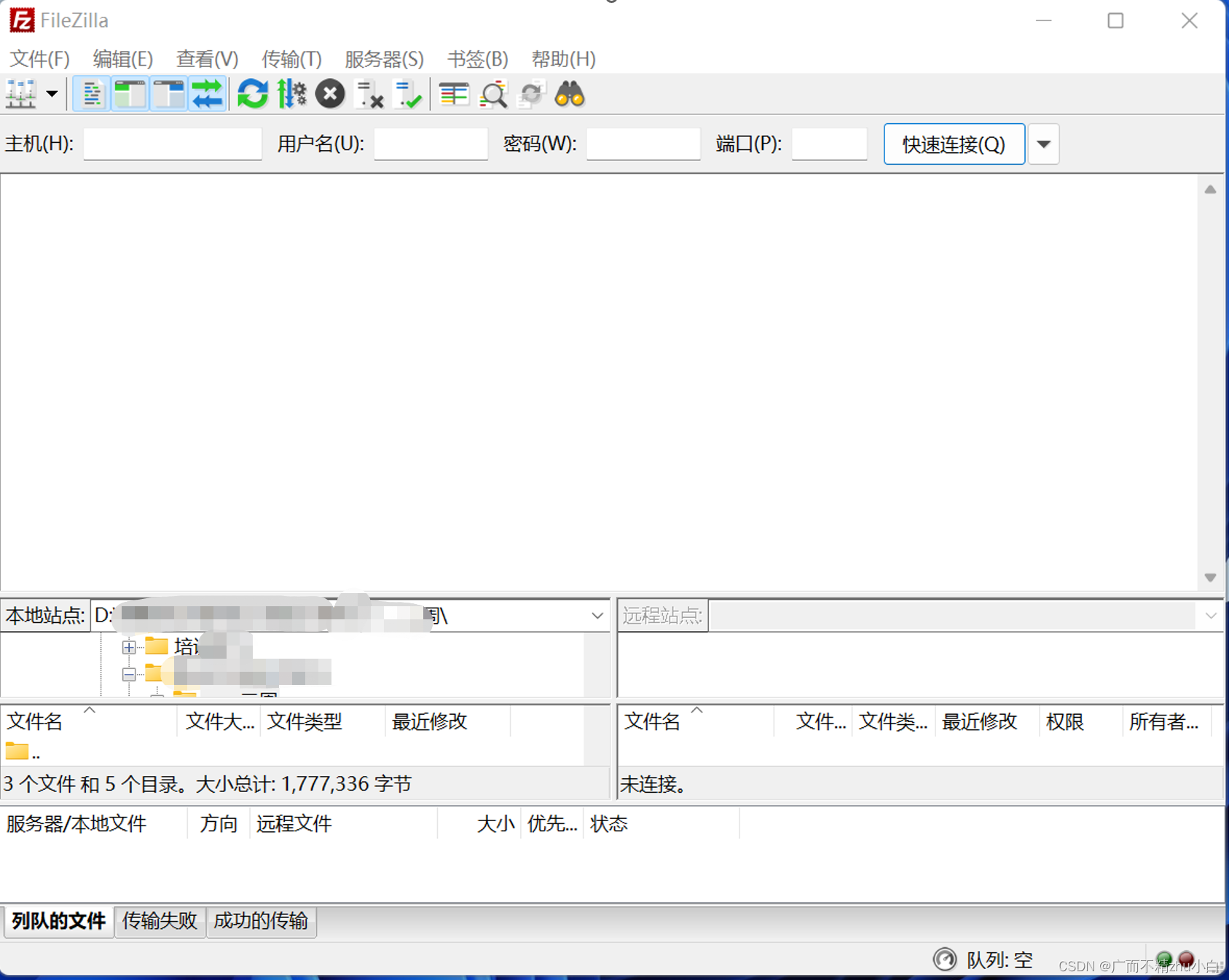Expand the 培 folder tree node

129,646
